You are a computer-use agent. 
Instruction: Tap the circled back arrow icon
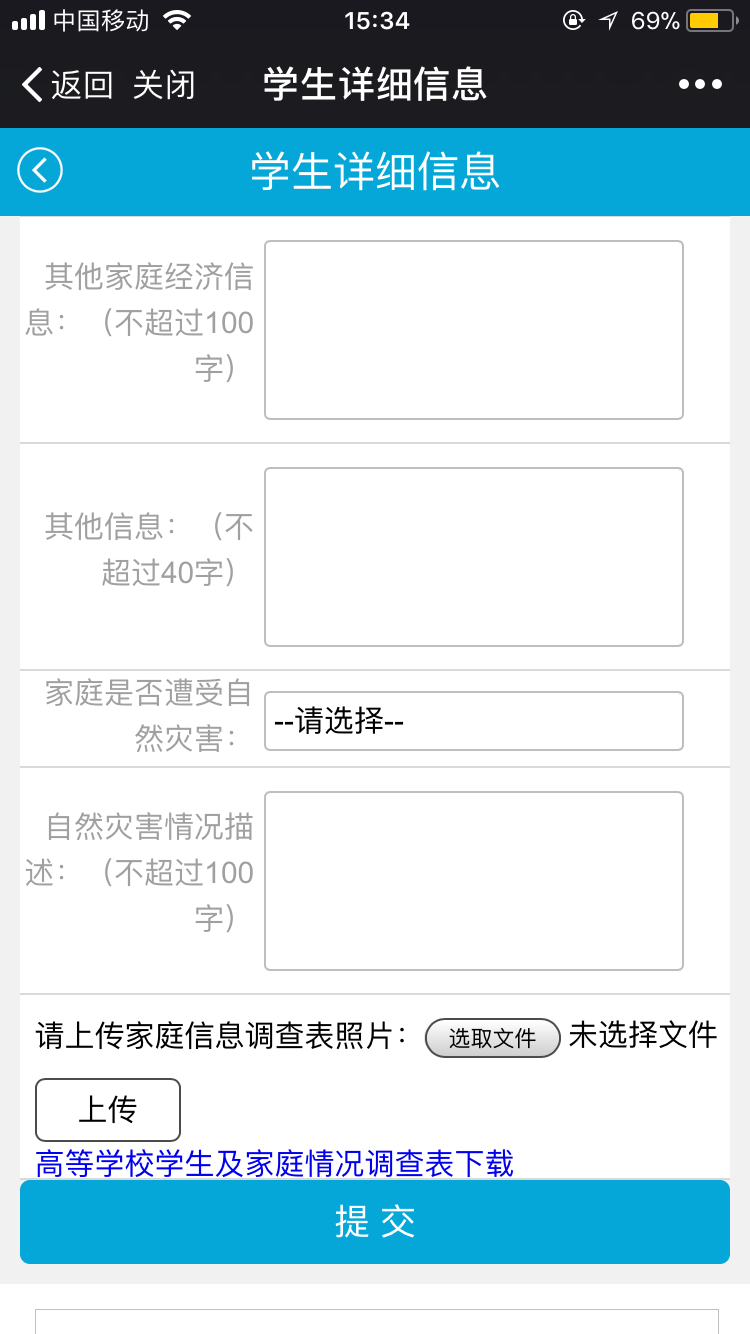(x=40, y=171)
